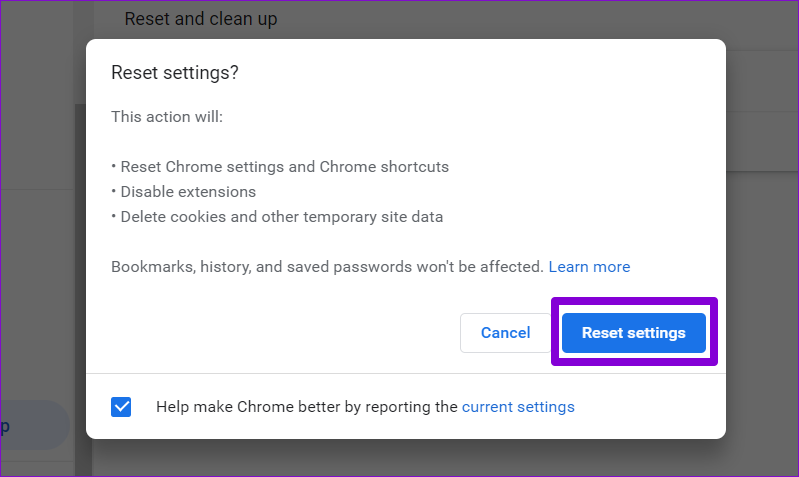This screenshot has width=799, height=477.
Task: Click the "Reset Chrome settings and Chrome shortcuts" bullet
Action: click(x=280, y=167)
